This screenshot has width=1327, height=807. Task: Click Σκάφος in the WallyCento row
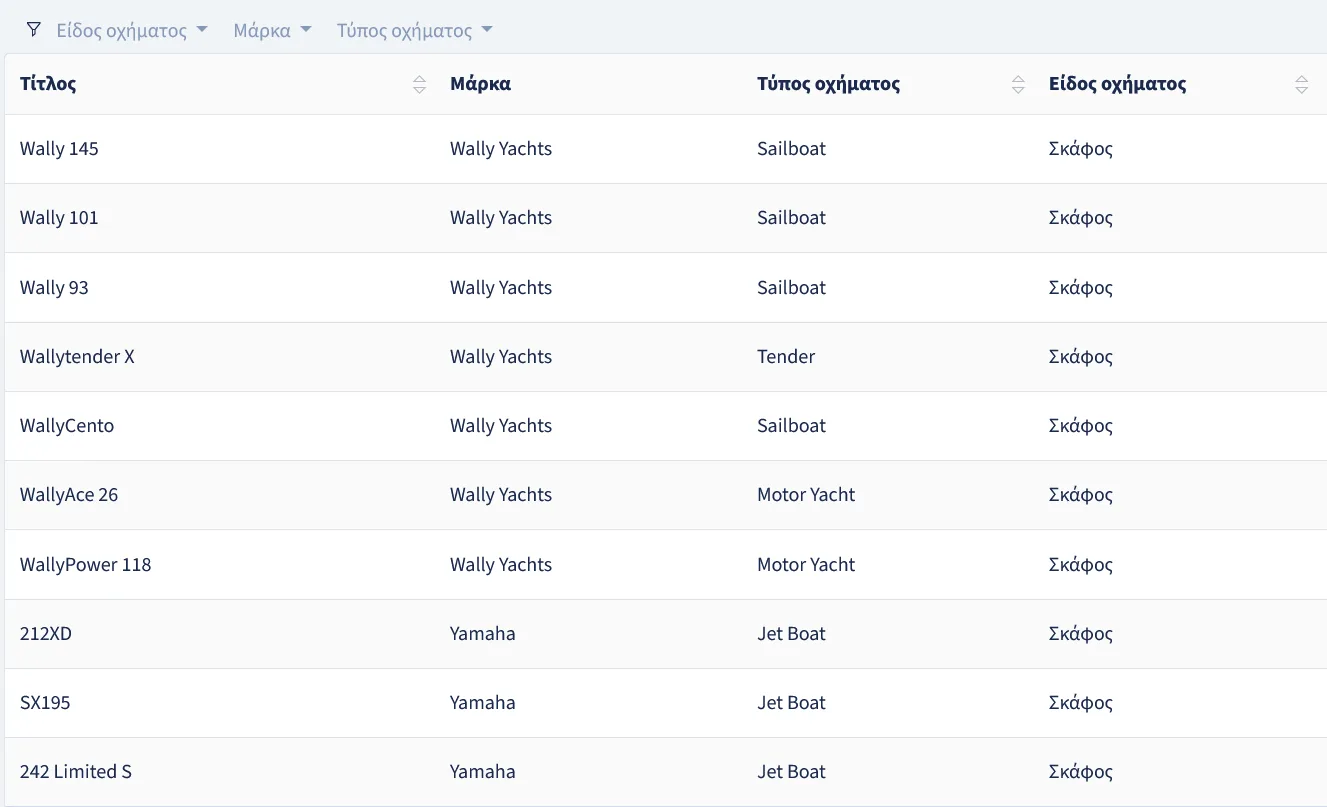(1081, 426)
